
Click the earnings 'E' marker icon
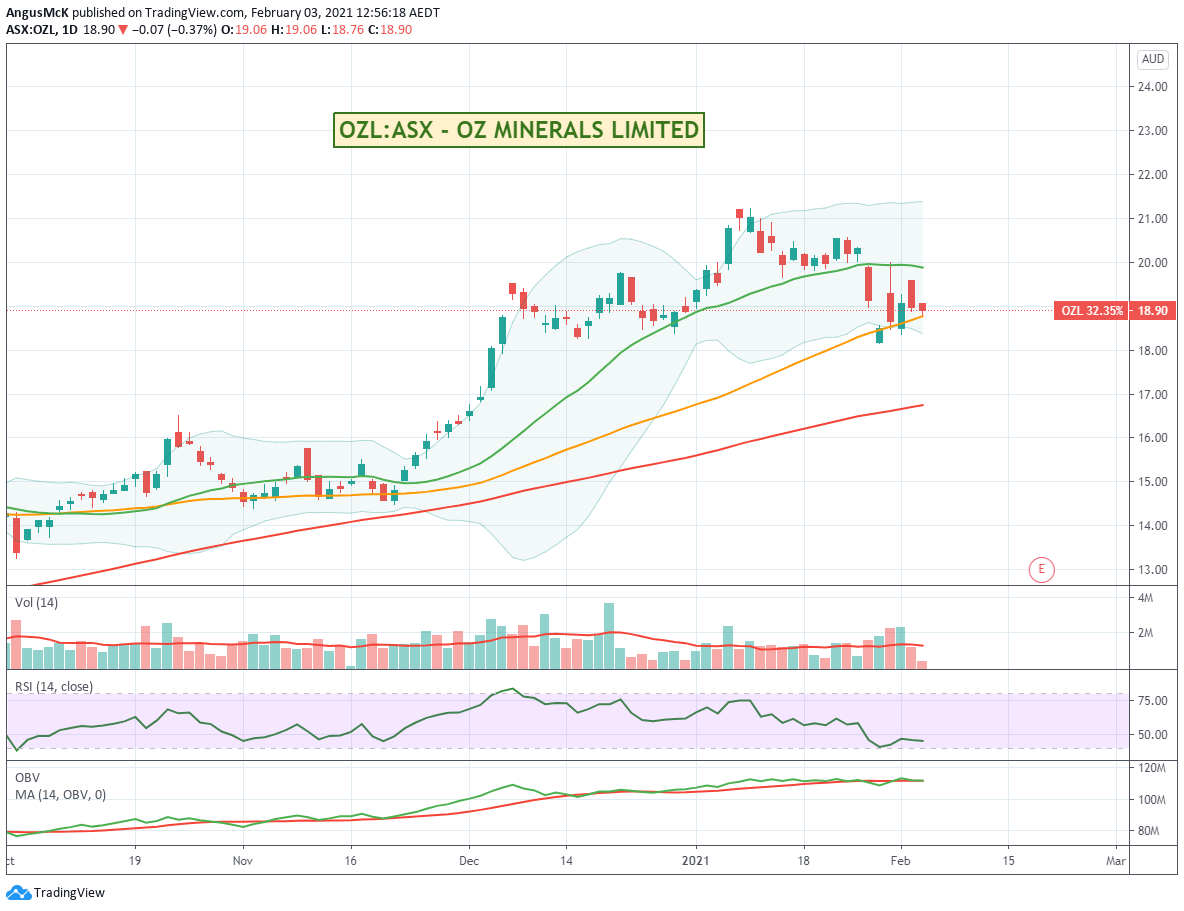click(1041, 570)
